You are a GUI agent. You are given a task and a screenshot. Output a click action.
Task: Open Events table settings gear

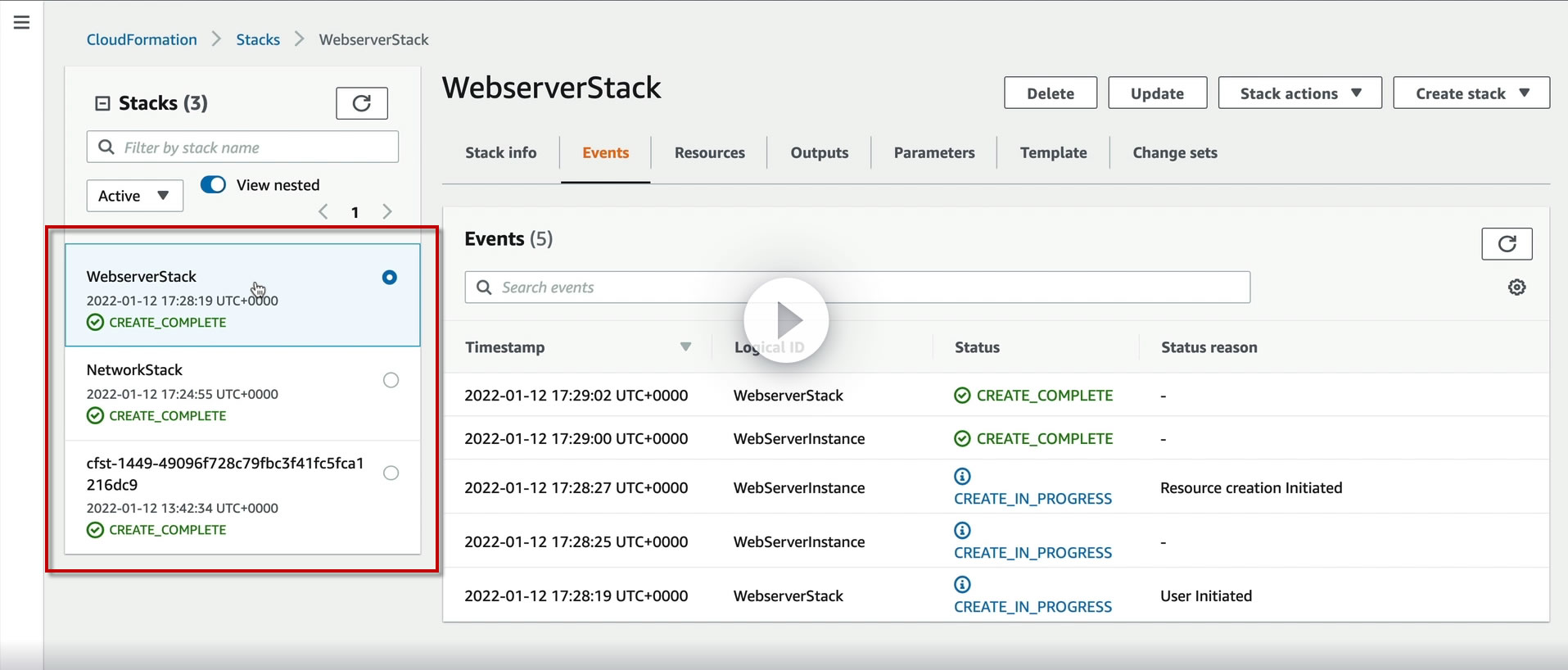pyautogui.click(x=1516, y=287)
